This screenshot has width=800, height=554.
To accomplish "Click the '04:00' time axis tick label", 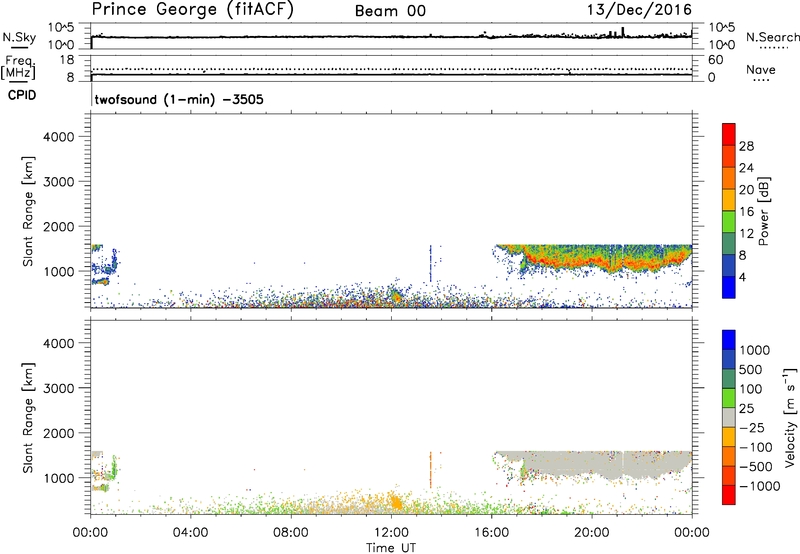I will 191,533.
